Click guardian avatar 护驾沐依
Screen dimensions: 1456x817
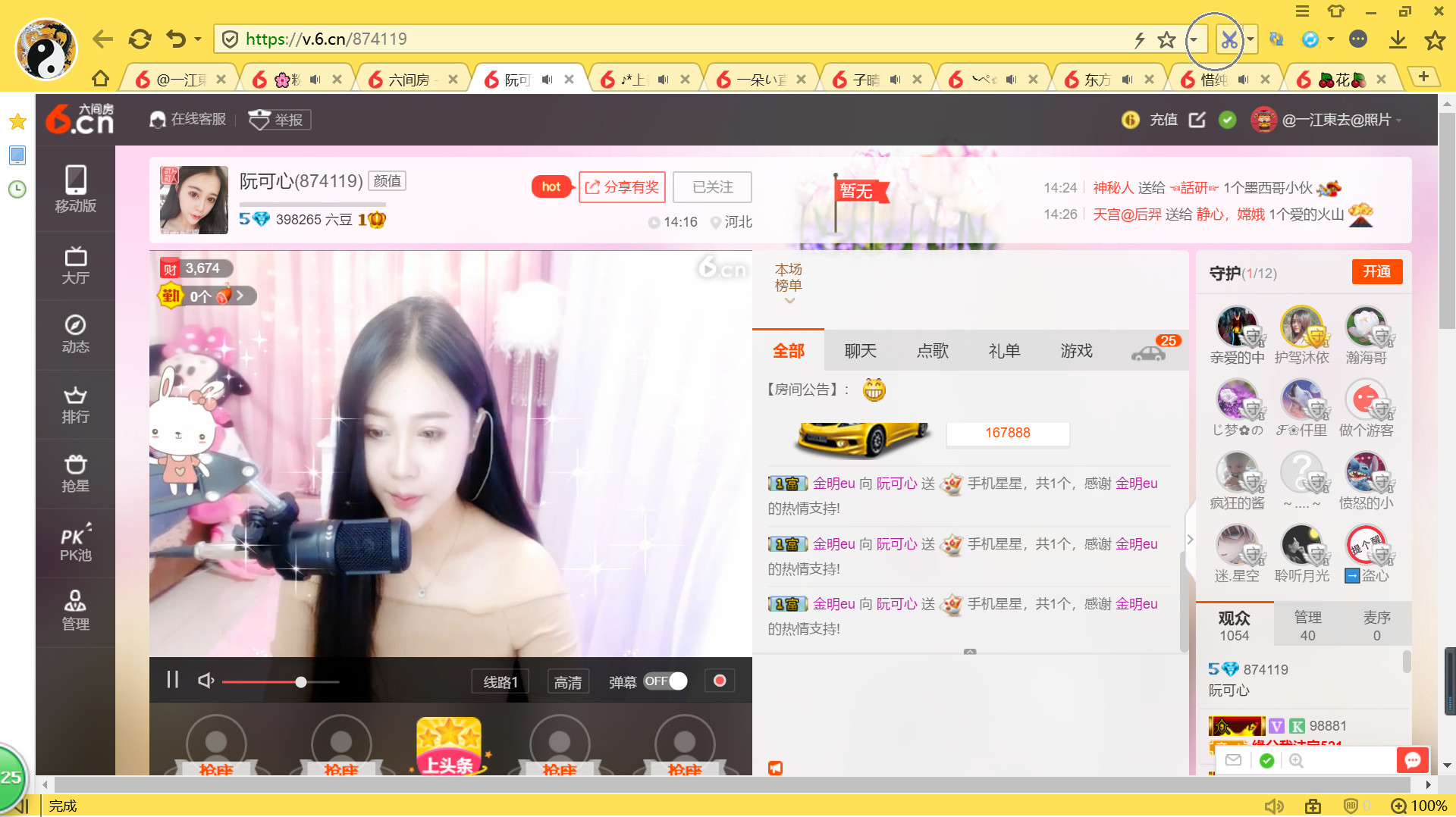[1301, 327]
